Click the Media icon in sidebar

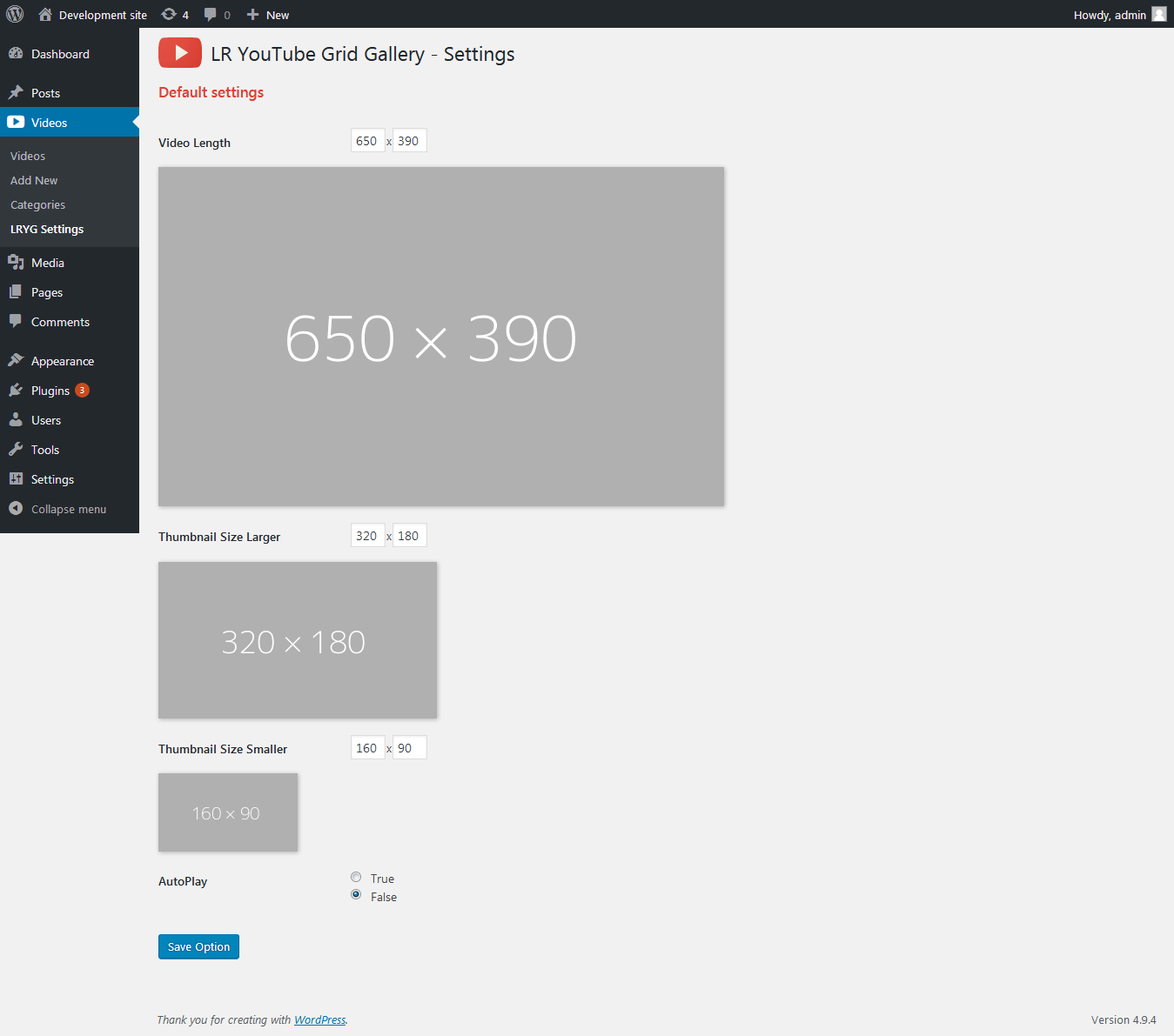16,262
